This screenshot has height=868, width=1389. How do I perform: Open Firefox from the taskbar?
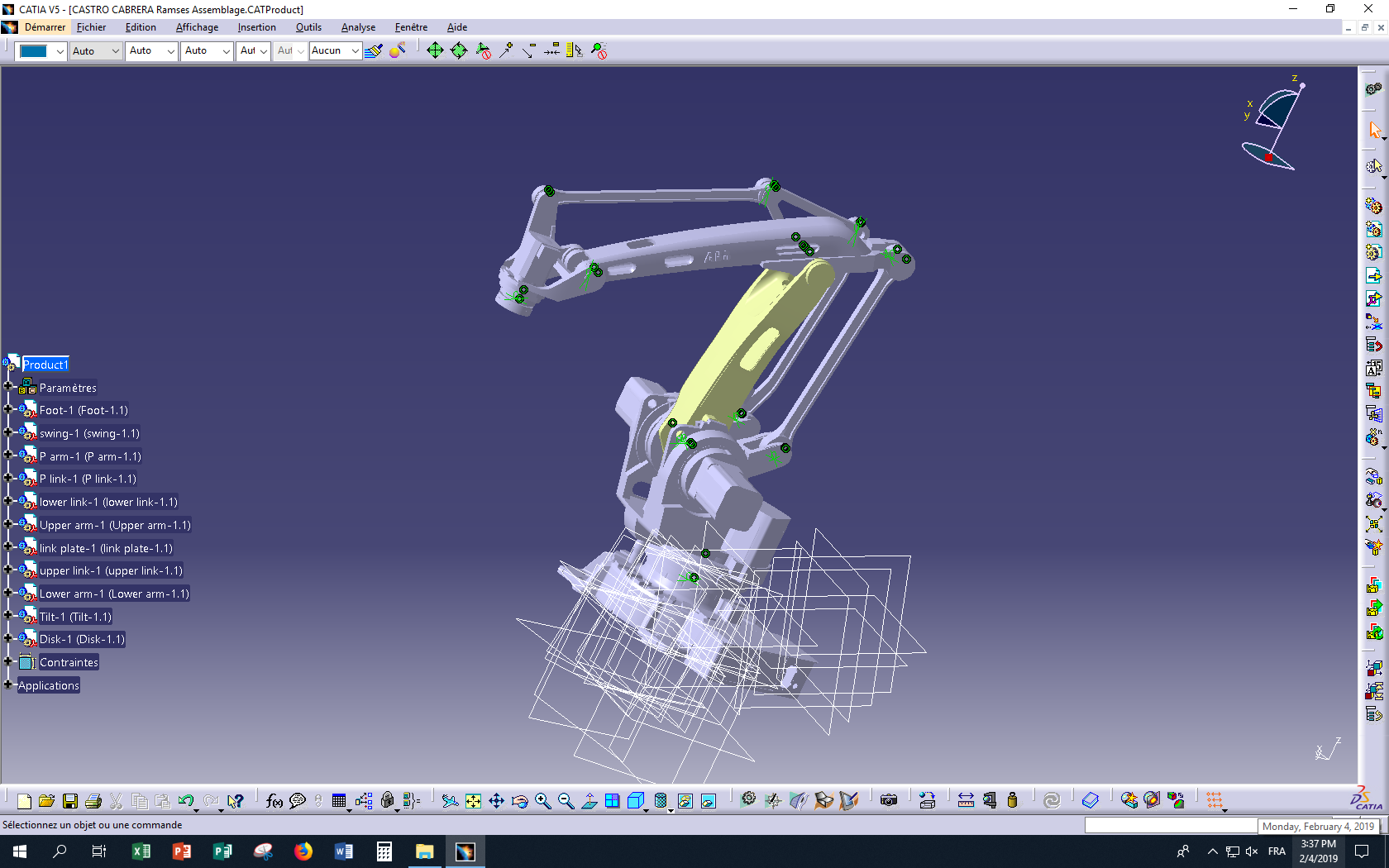[303, 851]
